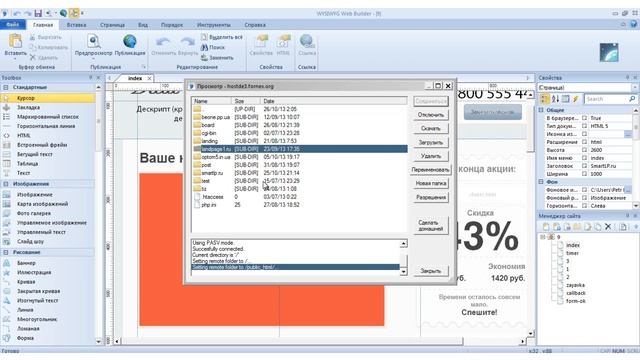This screenshot has height=360, width=640.
Task: Switch to the Страница ribbon tab
Action: point(112,25)
